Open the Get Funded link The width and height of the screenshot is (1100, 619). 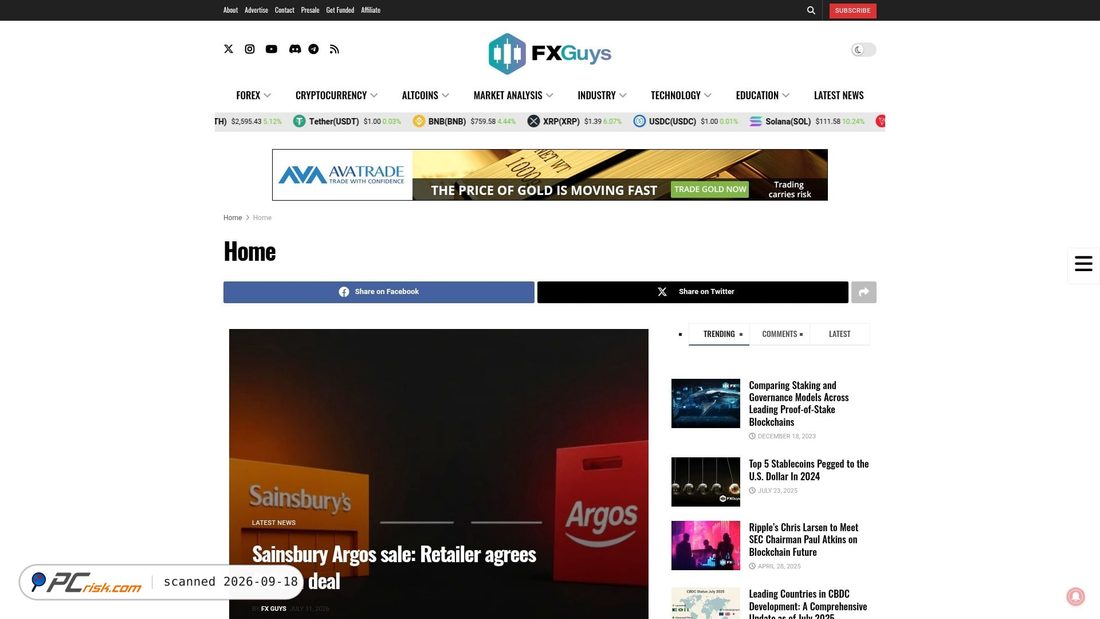pos(340,10)
